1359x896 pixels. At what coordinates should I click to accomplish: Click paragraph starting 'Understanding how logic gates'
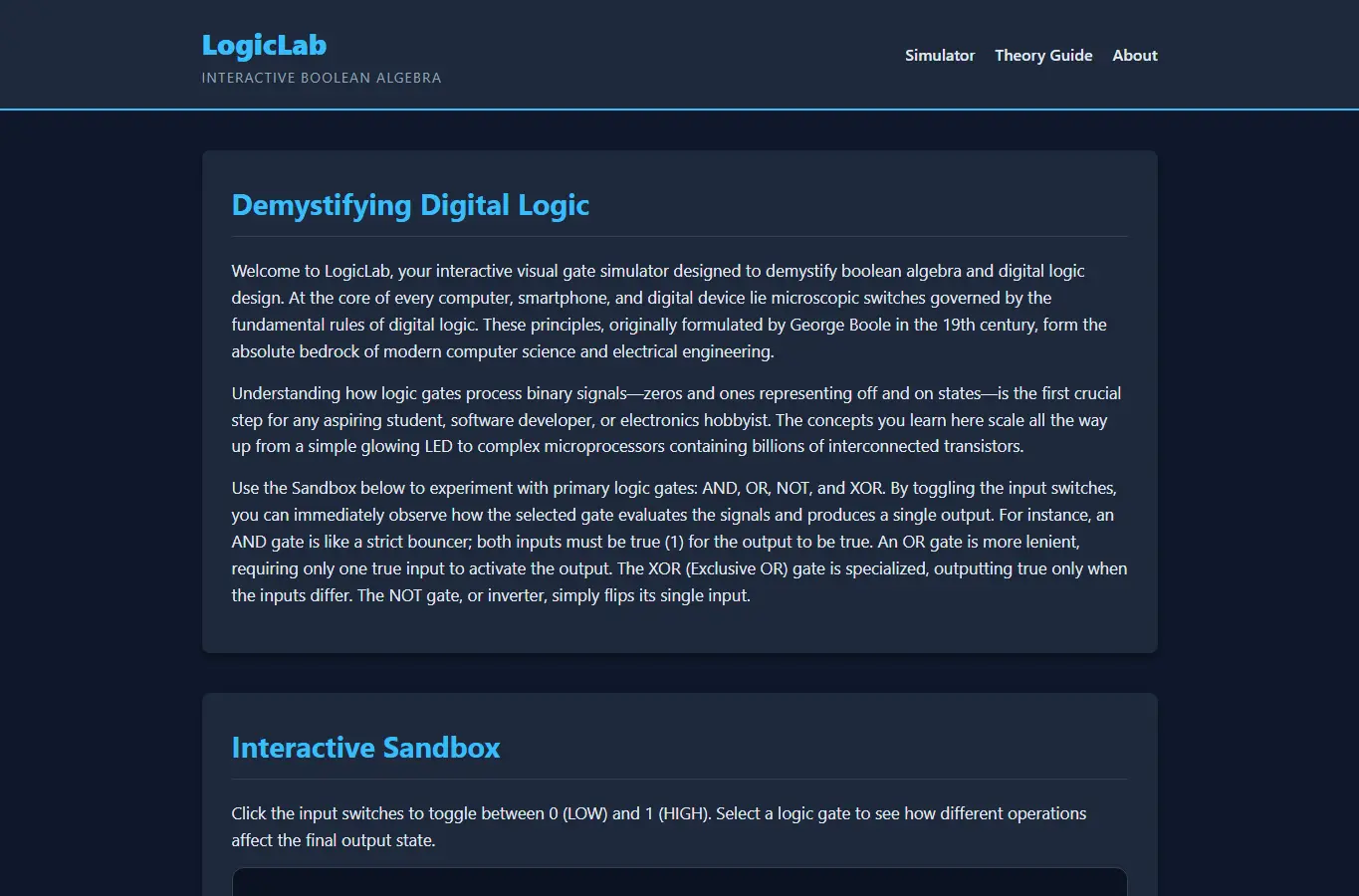(679, 420)
